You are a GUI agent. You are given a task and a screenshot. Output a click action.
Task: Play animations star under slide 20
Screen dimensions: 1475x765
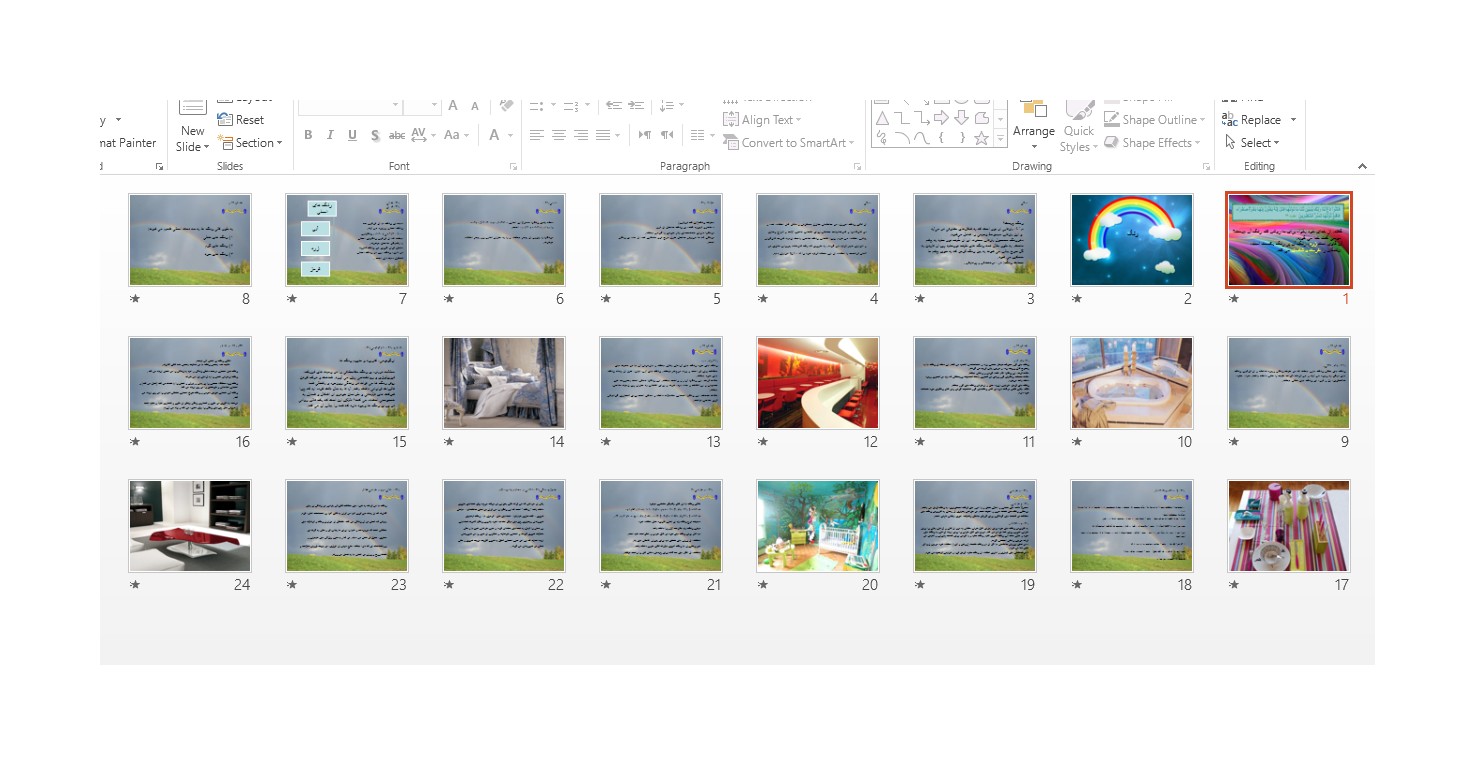point(763,585)
